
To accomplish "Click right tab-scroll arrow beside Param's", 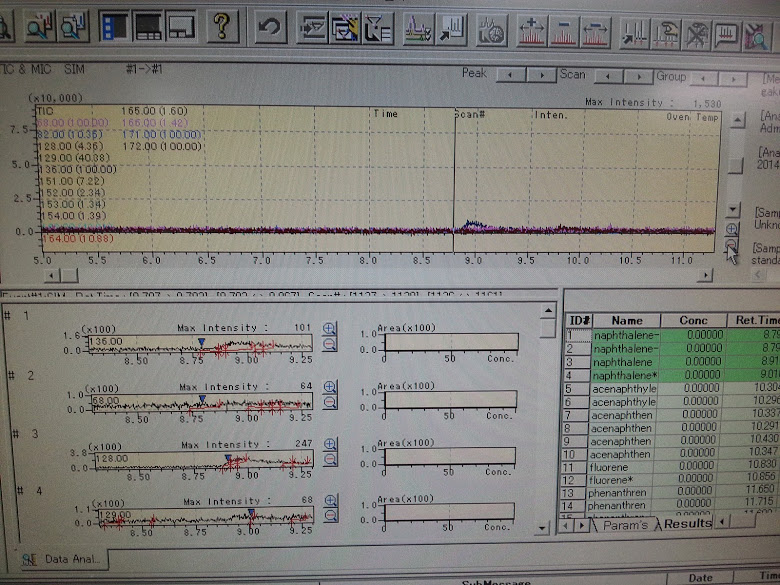I will [581, 525].
